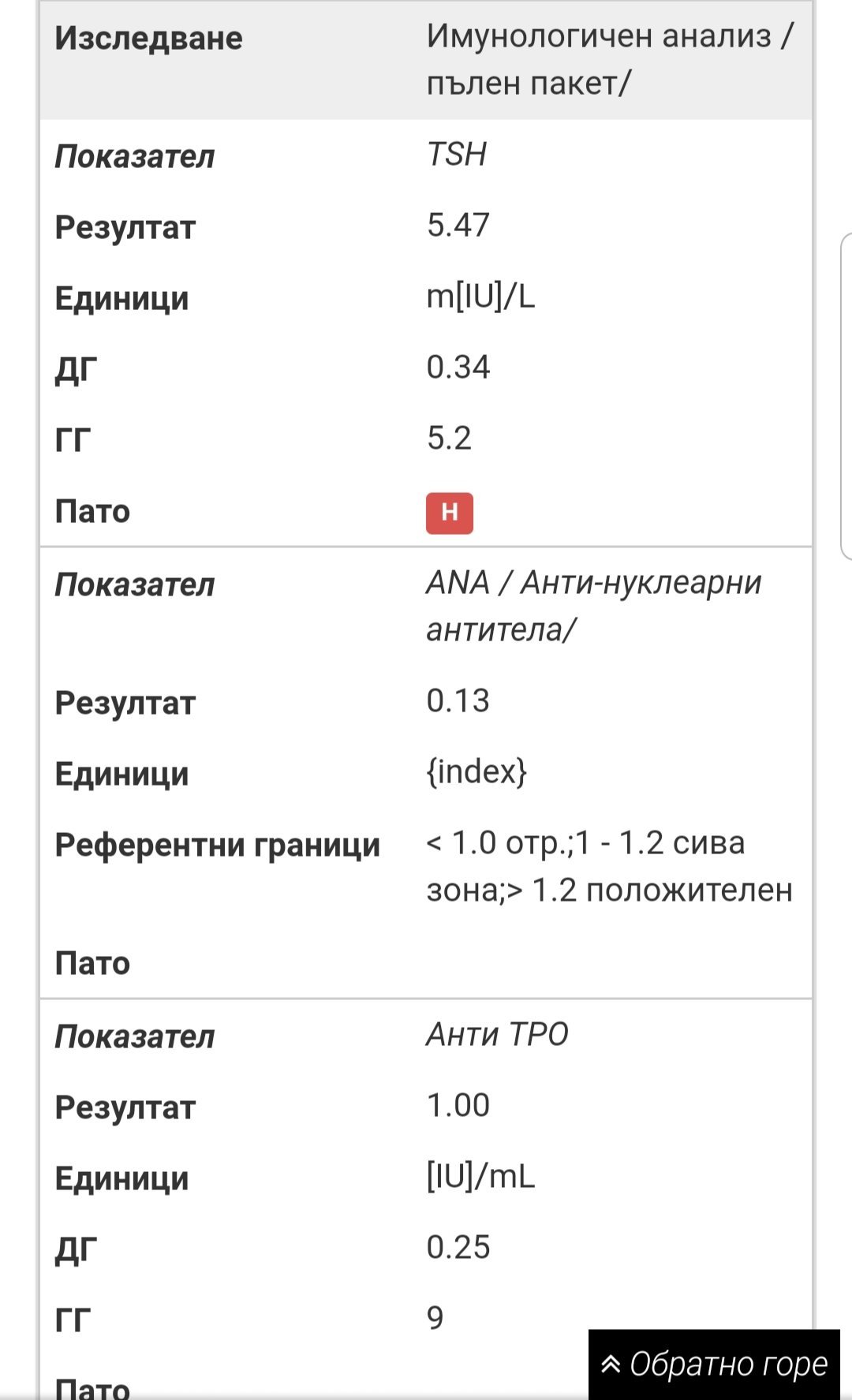Click the Анти TPO lower limit 0.25
Image resolution: width=852 pixels, height=1400 pixels.
[x=458, y=1248]
